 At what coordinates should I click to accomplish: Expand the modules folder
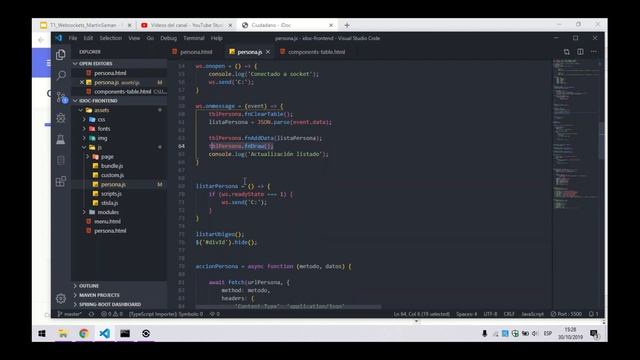click(108, 212)
